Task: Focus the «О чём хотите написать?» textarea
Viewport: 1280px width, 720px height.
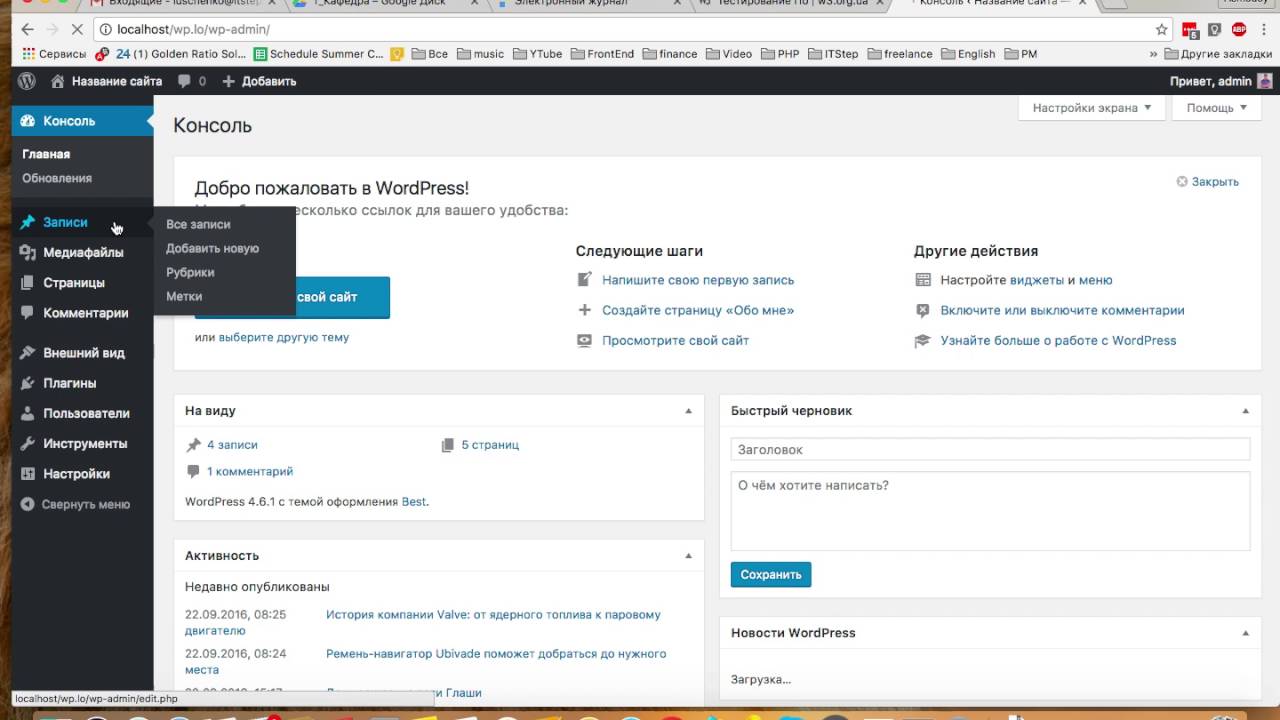Action: [990, 511]
